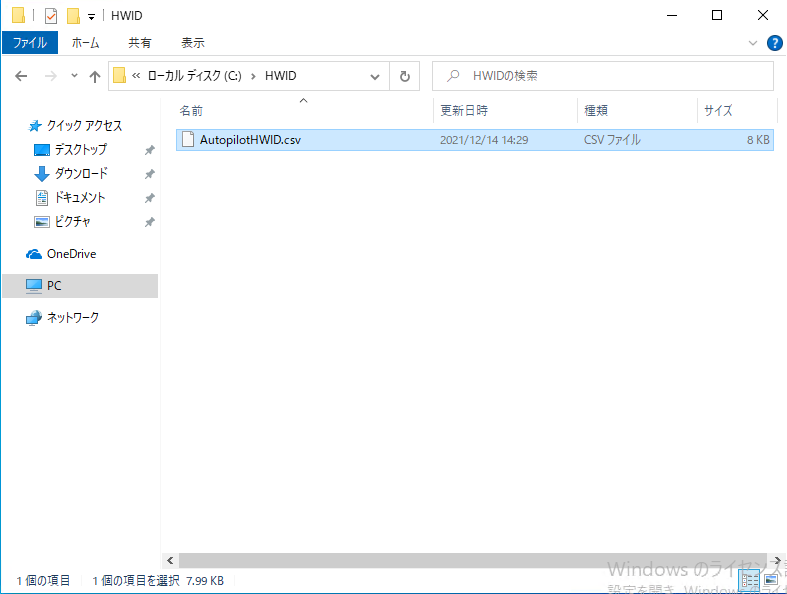This screenshot has width=787, height=594.
Task: Click the PC computer icon
Action: pyautogui.click(x=34, y=286)
